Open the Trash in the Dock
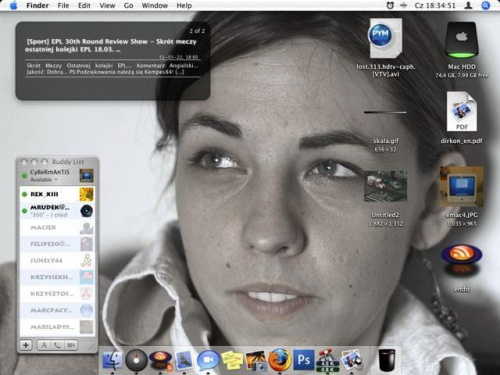500x375 pixels. click(x=387, y=360)
